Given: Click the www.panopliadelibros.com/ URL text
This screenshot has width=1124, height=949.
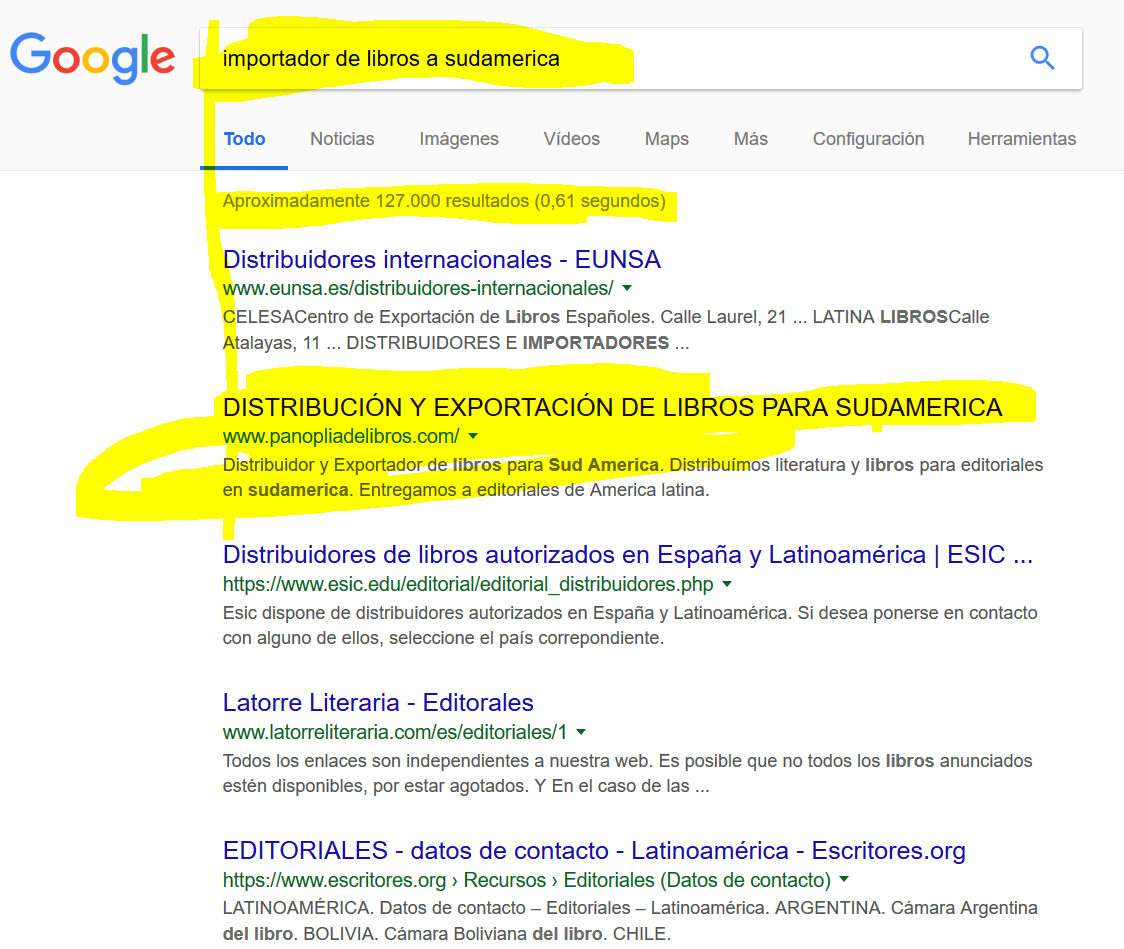Looking at the screenshot, I should [341, 436].
